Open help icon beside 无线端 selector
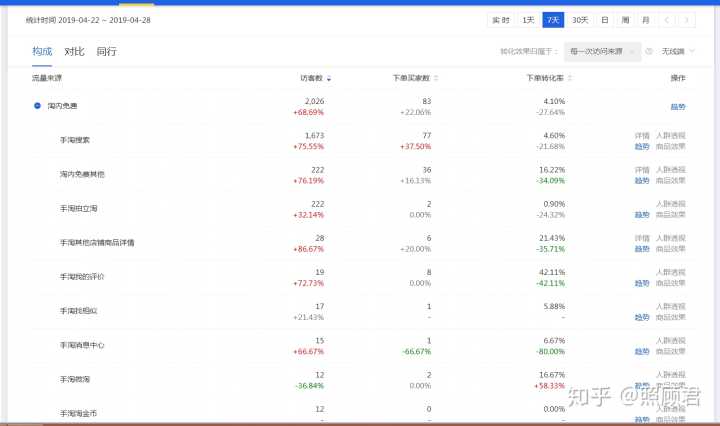The width and height of the screenshot is (720, 426). (649, 51)
